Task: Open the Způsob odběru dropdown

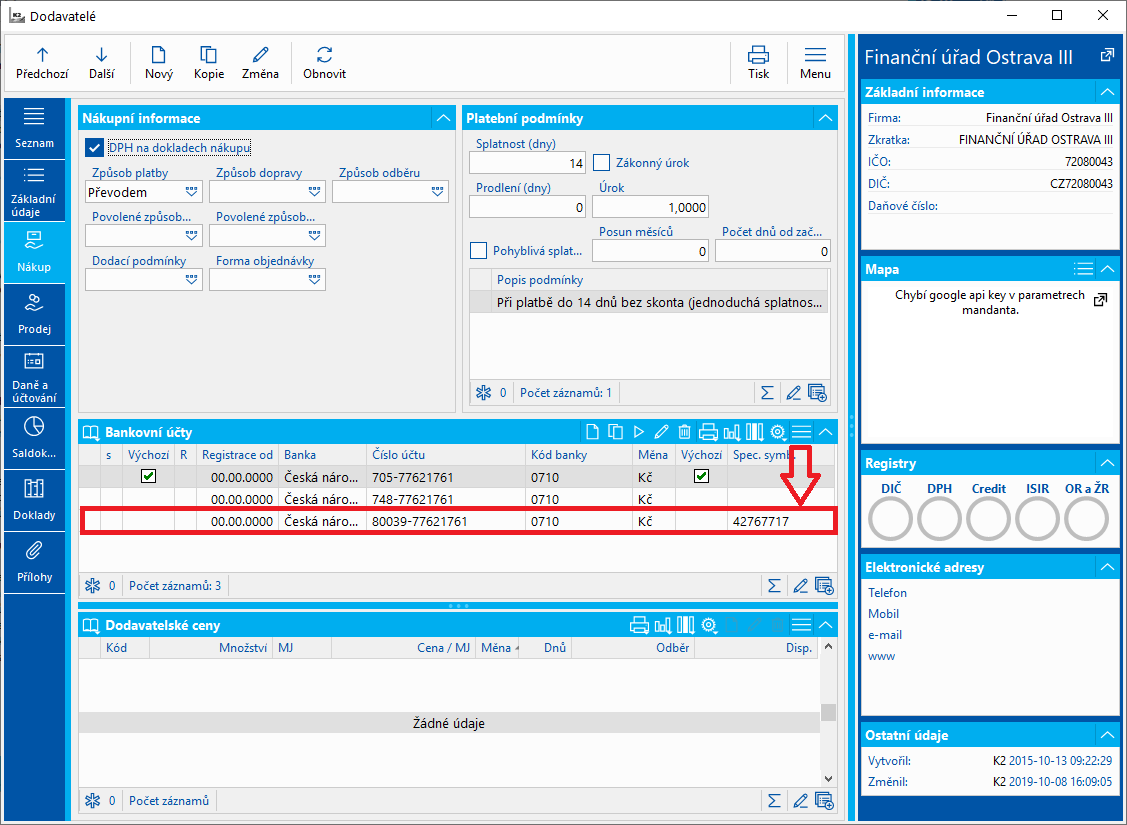Action: click(x=438, y=192)
